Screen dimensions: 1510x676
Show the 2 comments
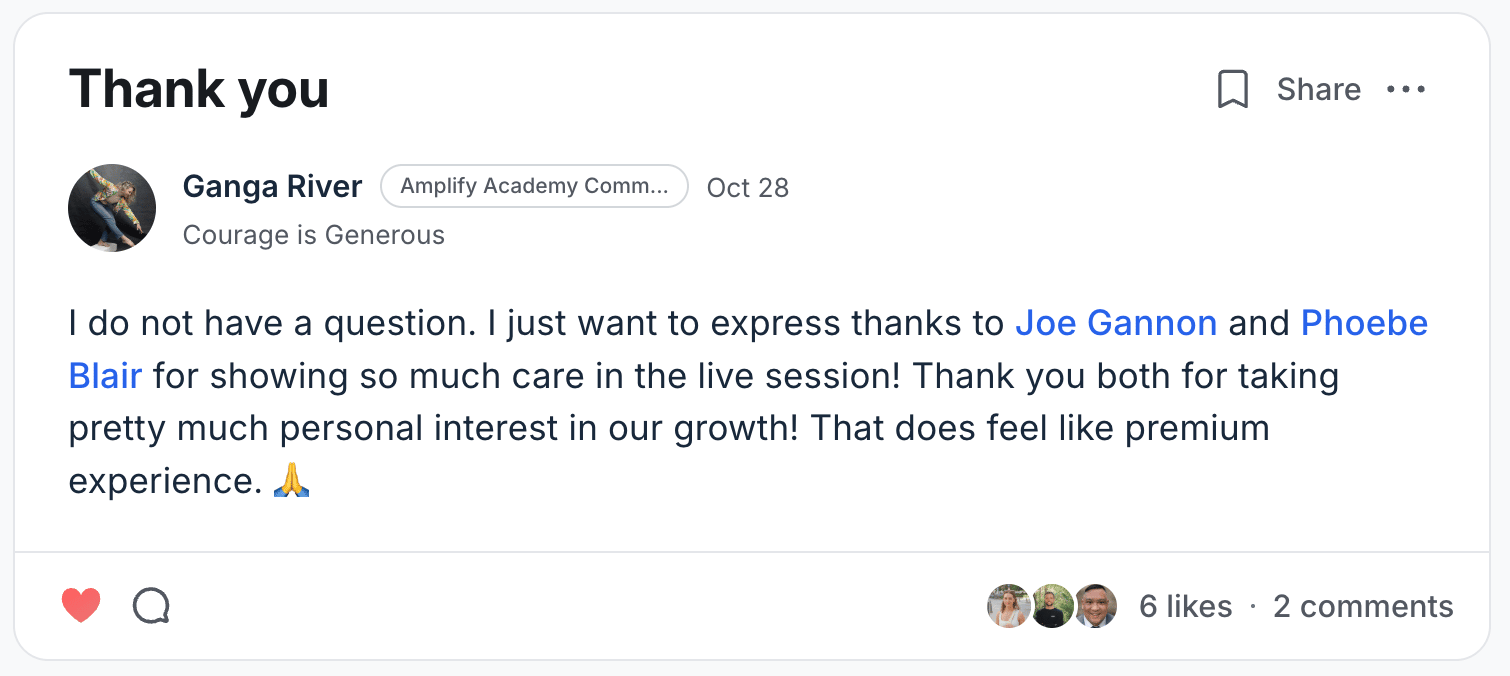[x=1362, y=607]
